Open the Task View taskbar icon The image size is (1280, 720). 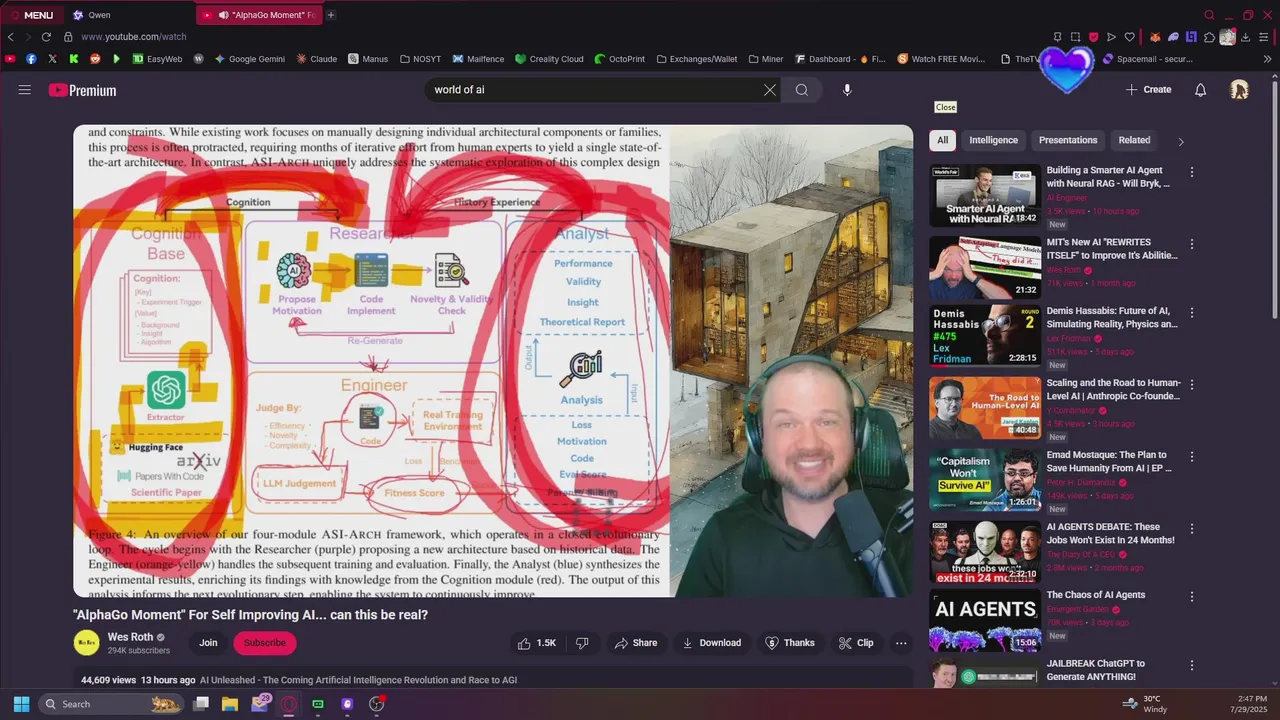click(x=200, y=704)
